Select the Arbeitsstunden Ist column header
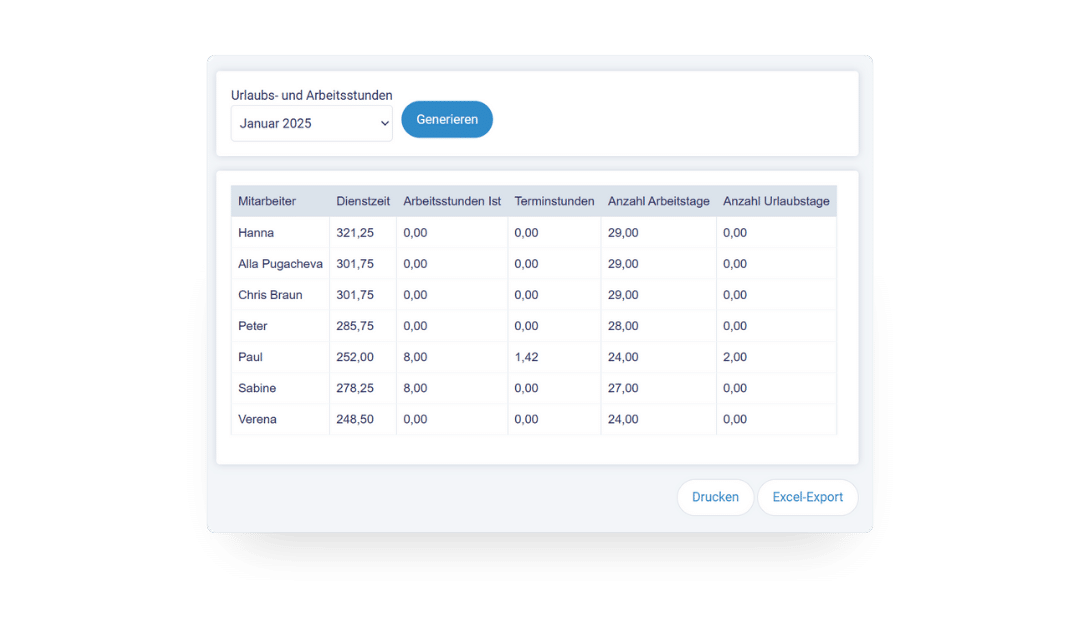Image resolution: width=1080 pixels, height=629 pixels. click(452, 201)
